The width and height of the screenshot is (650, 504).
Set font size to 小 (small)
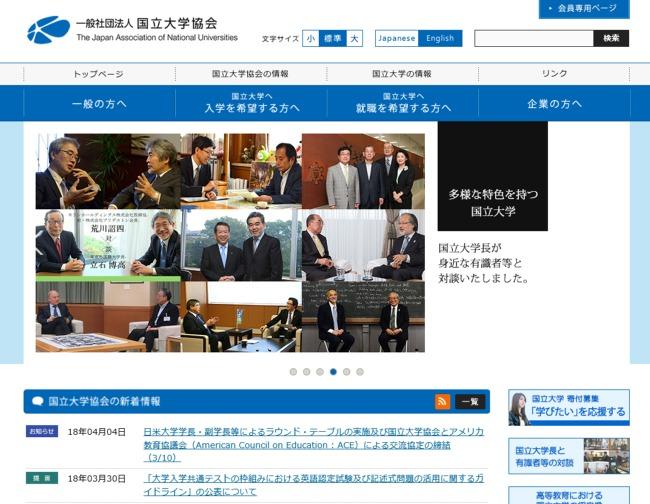point(310,39)
